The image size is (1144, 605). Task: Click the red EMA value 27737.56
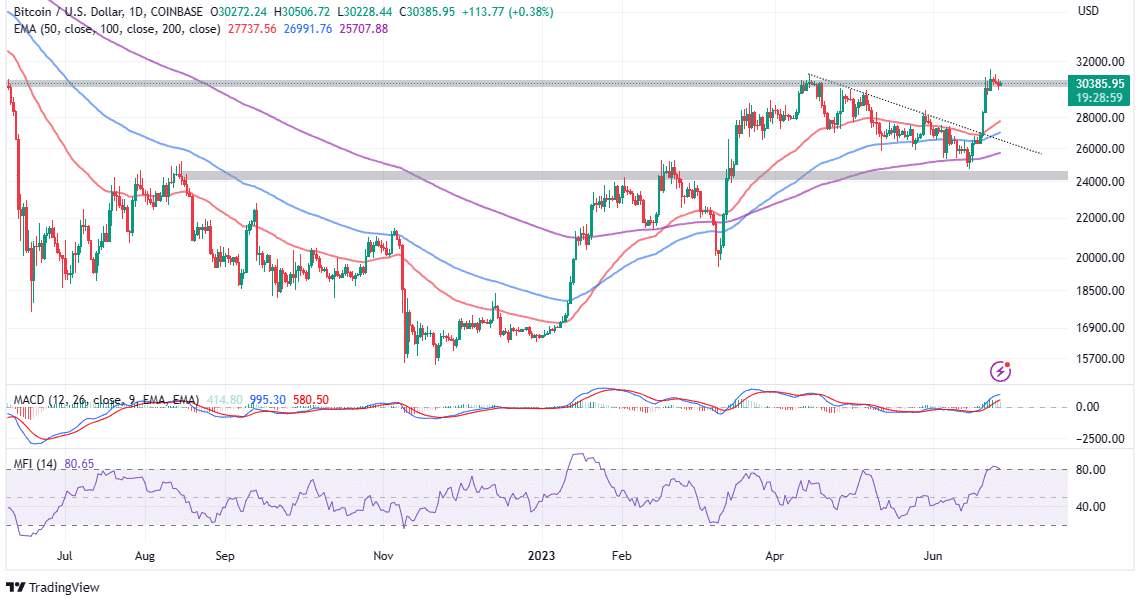click(254, 29)
